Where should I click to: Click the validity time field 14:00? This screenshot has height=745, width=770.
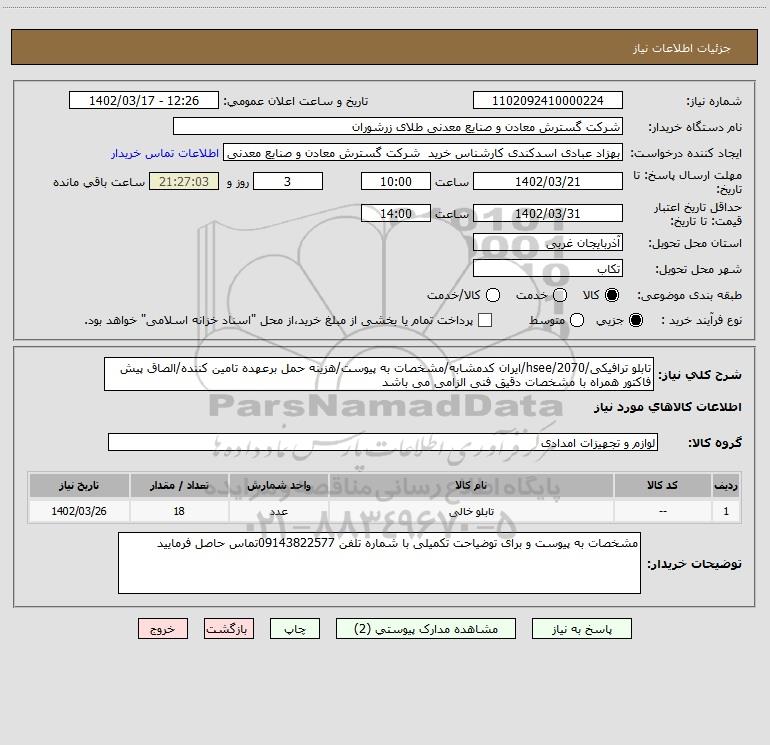pos(396,213)
